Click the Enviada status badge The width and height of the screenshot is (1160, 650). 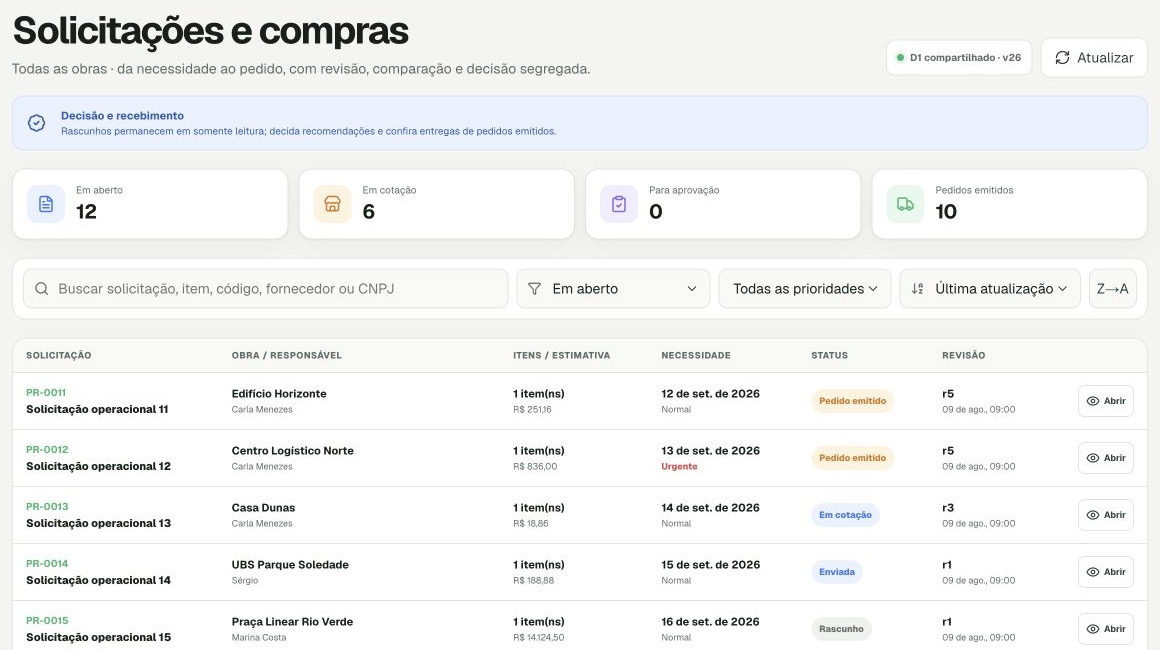(x=837, y=572)
